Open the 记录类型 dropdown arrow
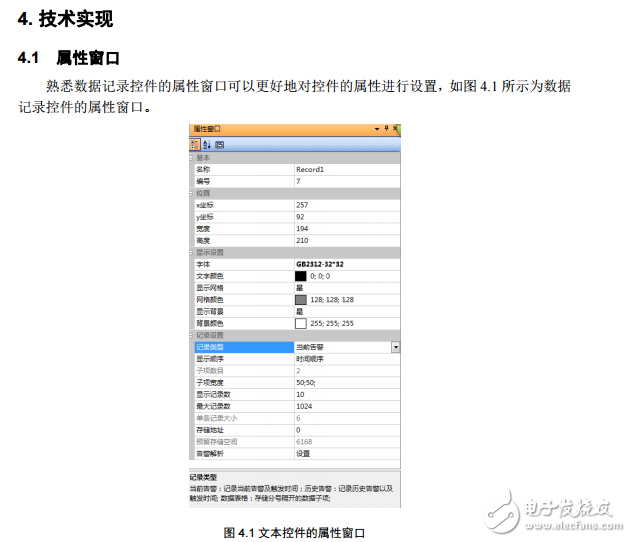The height and width of the screenshot is (542, 631). (396, 347)
